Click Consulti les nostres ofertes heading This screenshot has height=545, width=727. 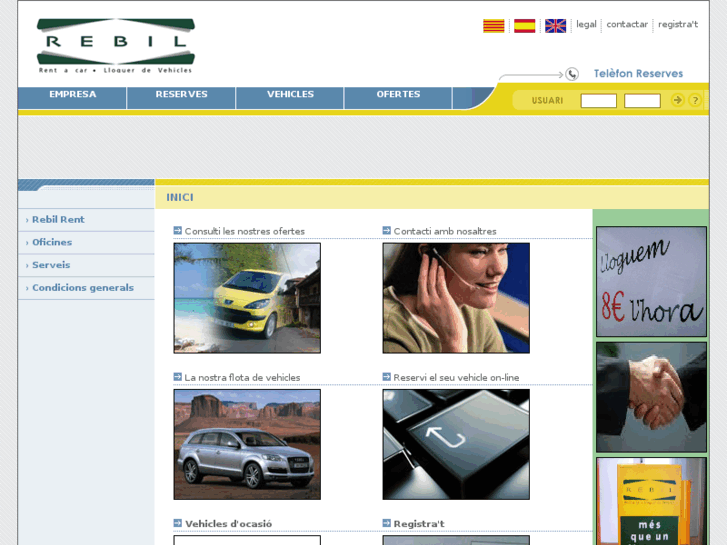(x=245, y=231)
